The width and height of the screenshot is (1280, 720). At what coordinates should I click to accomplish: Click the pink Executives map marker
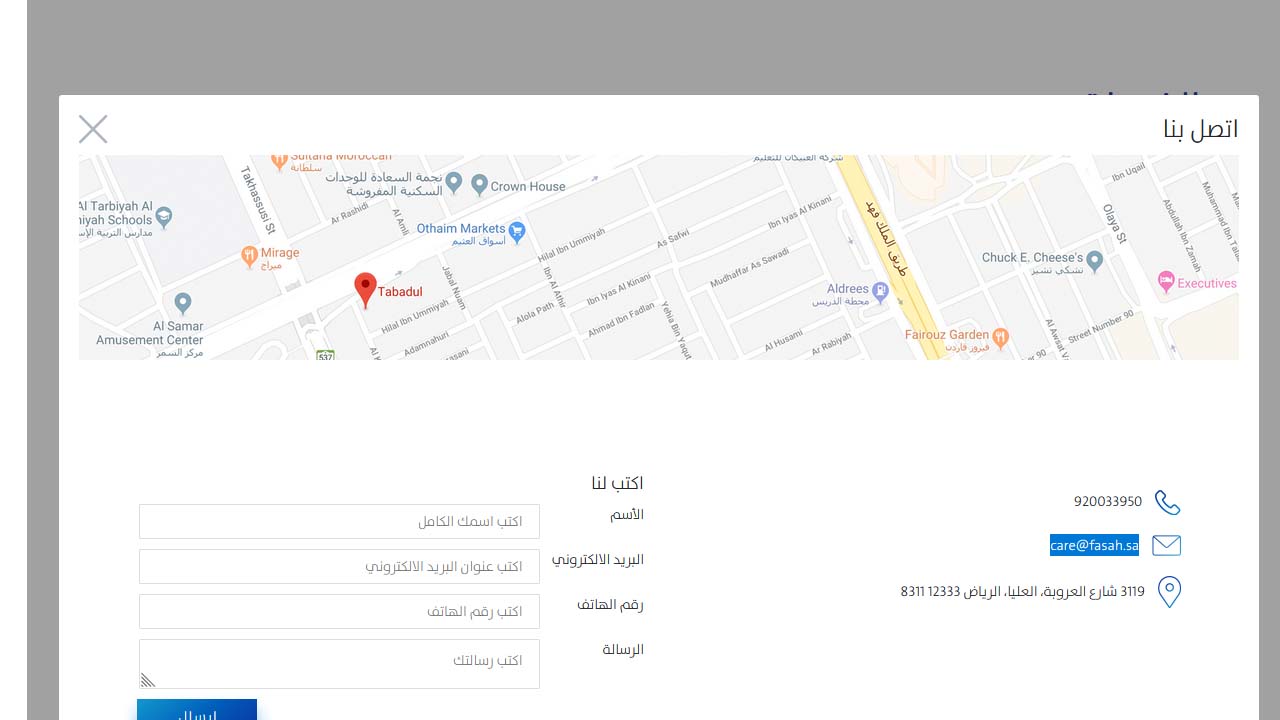[x=1166, y=282]
